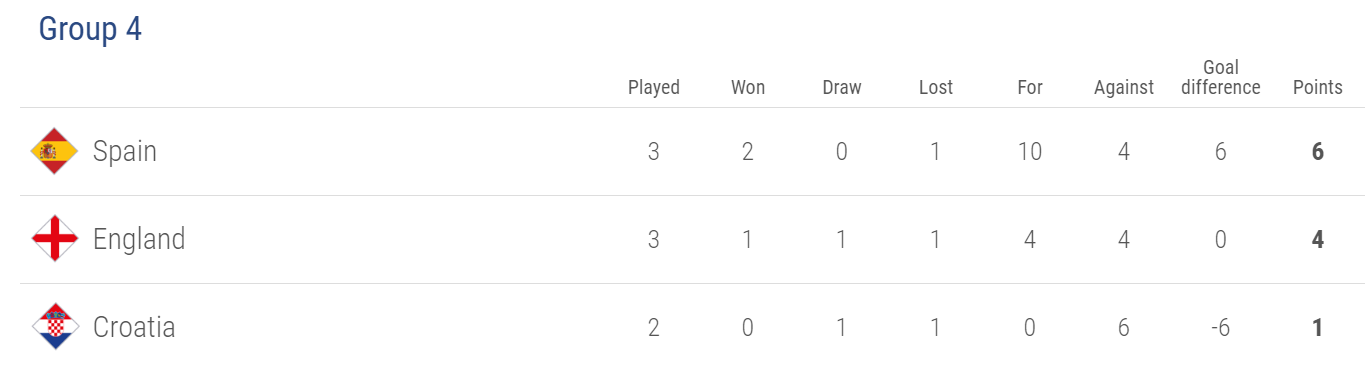Click the Spain flag icon
This screenshot has height=378, width=1367.
tap(54, 151)
